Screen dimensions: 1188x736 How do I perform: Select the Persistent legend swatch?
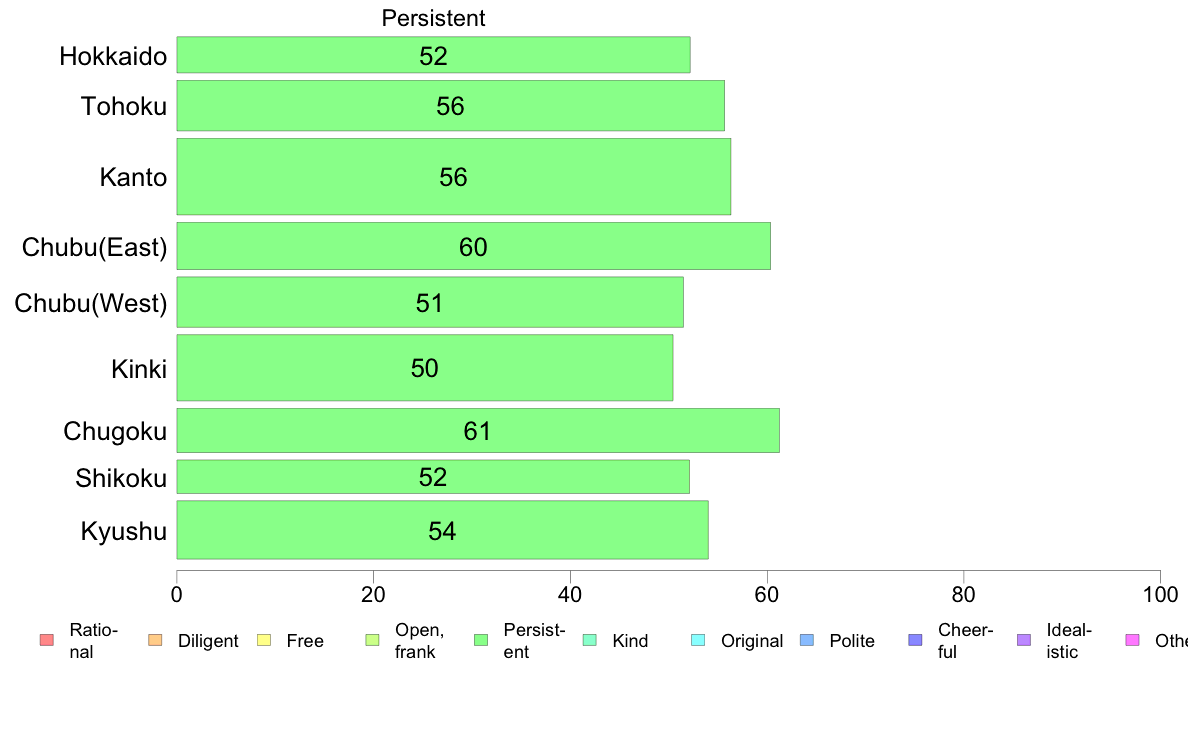[x=480, y=640]
